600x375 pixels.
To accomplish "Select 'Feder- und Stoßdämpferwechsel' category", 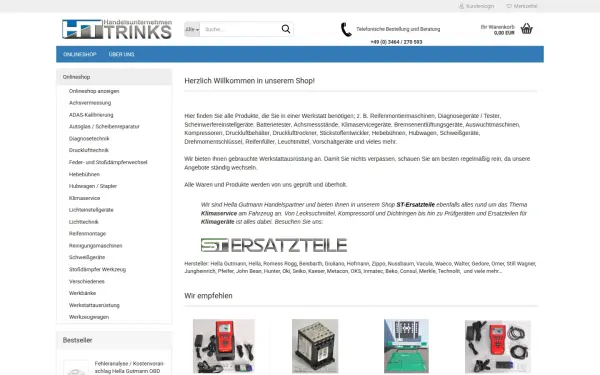I will click(108, 162).
